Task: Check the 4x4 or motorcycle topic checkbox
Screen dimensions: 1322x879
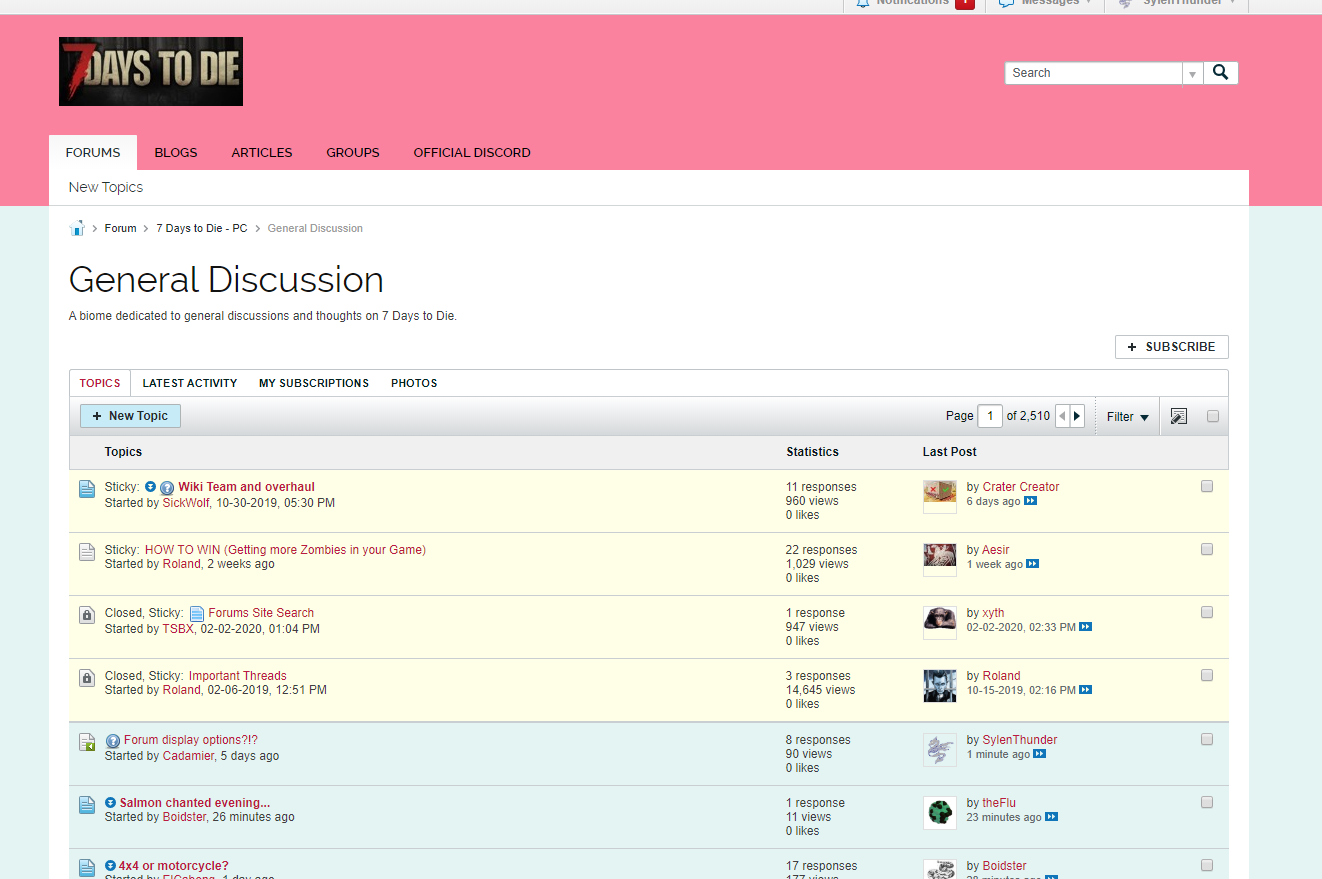Action: point(1207,865)
